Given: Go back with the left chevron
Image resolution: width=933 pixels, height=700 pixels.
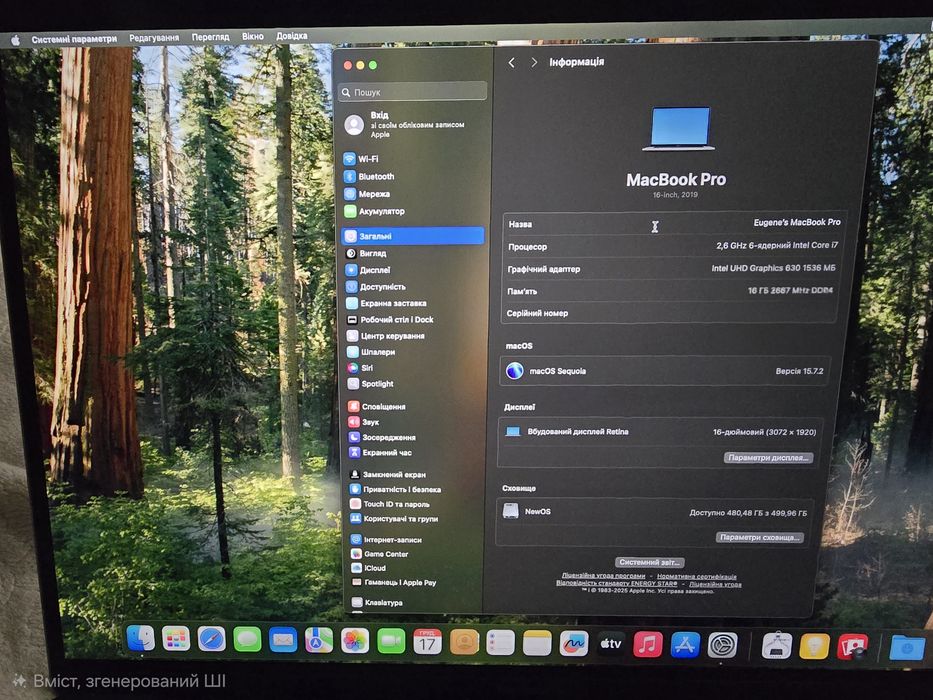Looking at the screenshot, I should [512, 62].
